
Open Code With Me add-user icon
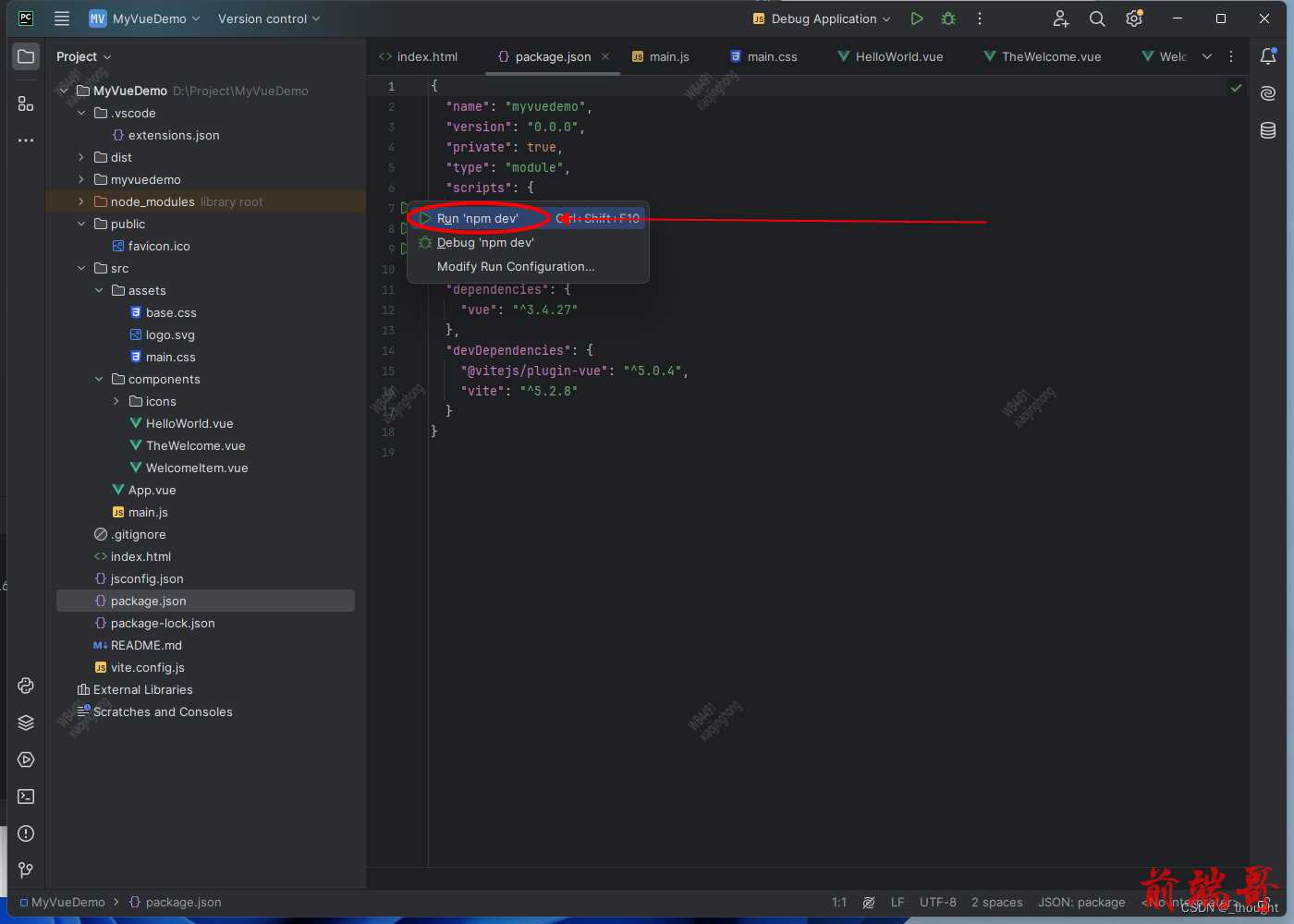[1061, 18]
